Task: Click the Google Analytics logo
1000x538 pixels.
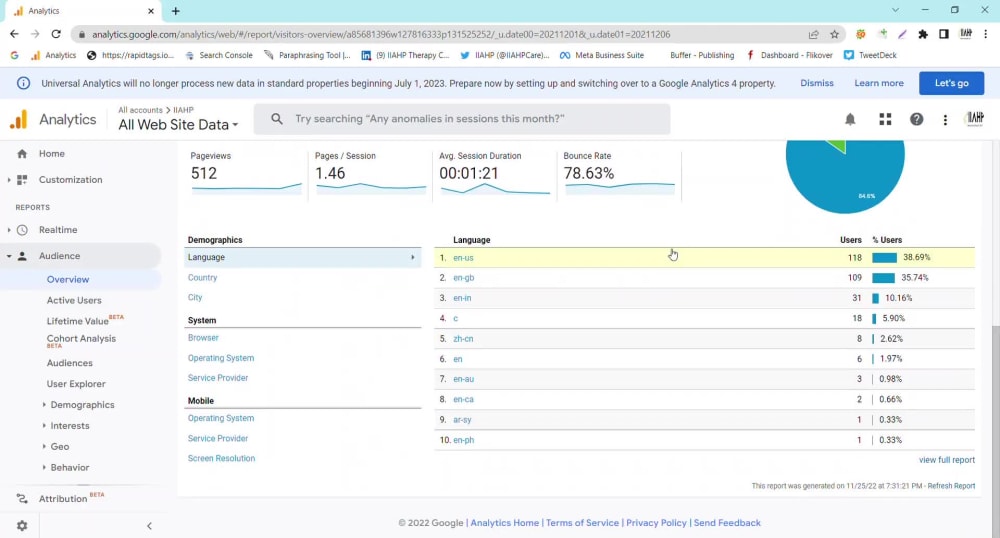Action: coord(18,119)
